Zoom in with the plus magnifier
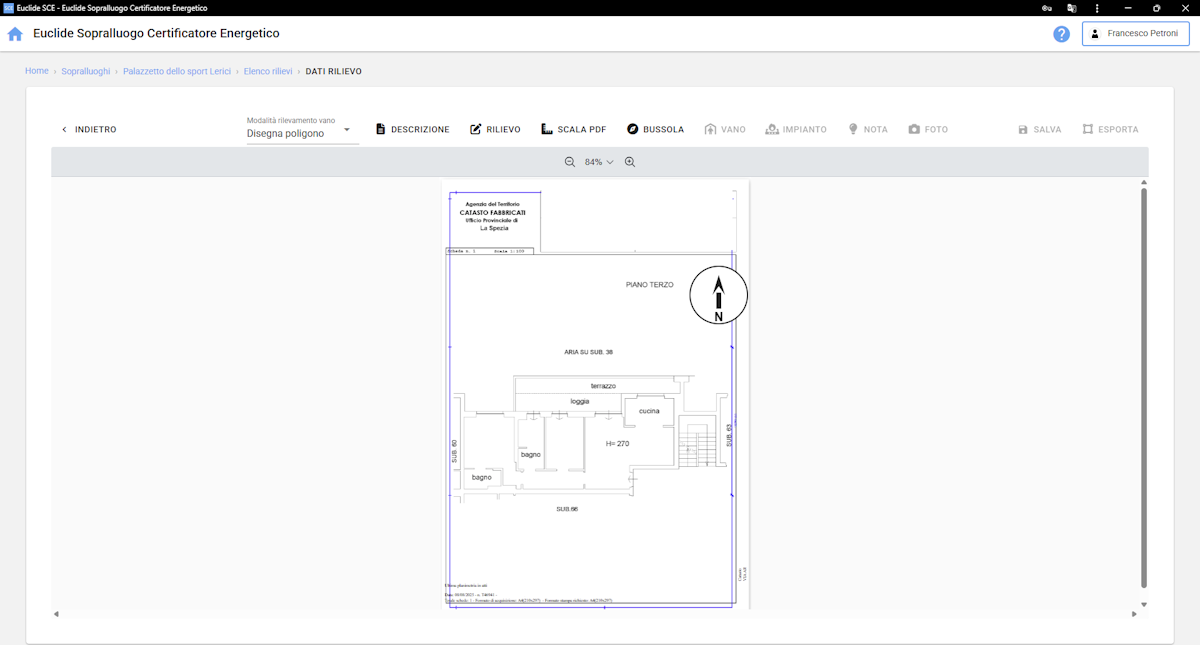This screenshot has width=1200, height=645. tap(630, 162)
